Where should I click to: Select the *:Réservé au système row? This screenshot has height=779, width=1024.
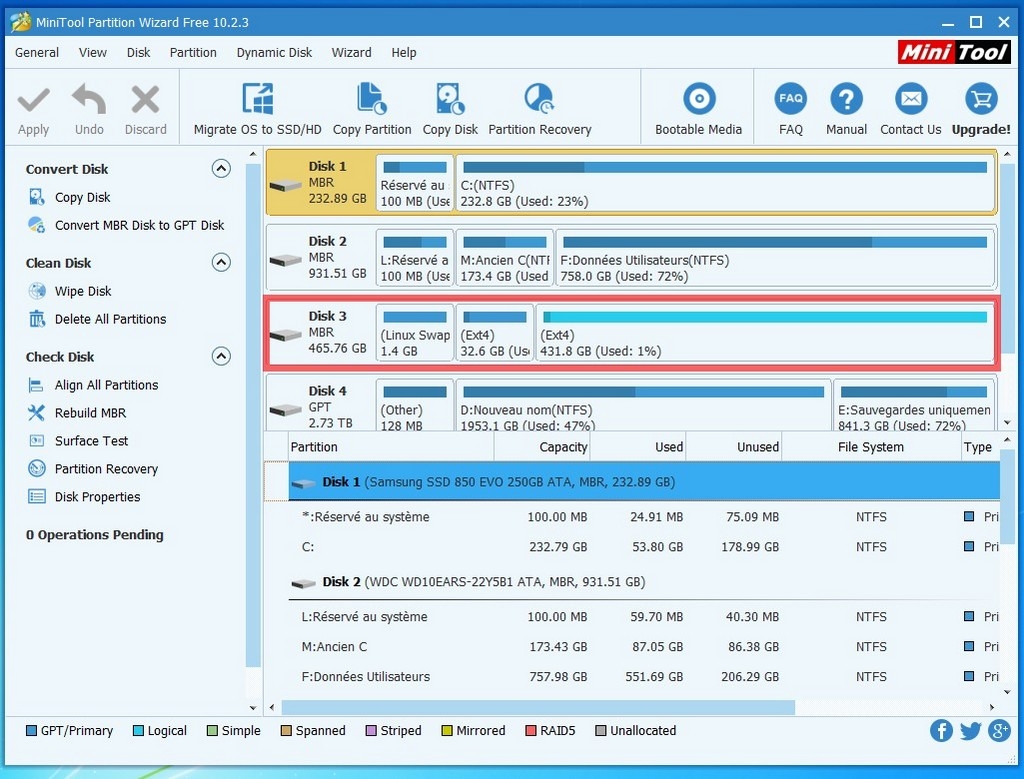point(644,517)
